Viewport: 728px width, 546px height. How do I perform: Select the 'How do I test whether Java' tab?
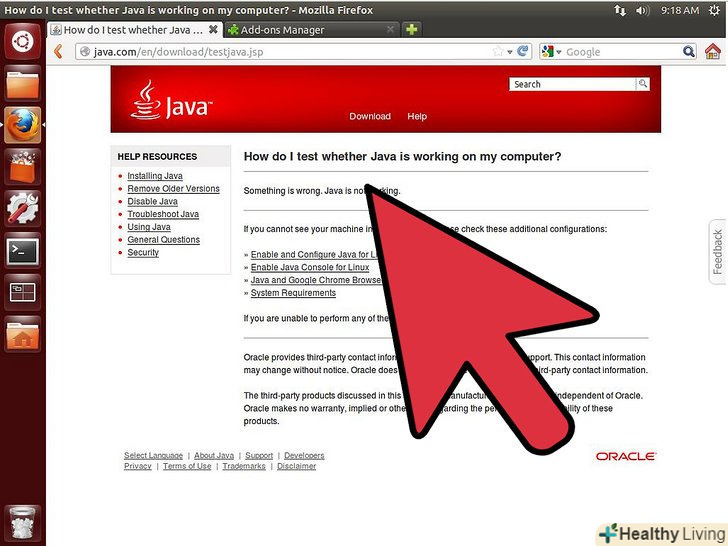(x=135, y=30)
